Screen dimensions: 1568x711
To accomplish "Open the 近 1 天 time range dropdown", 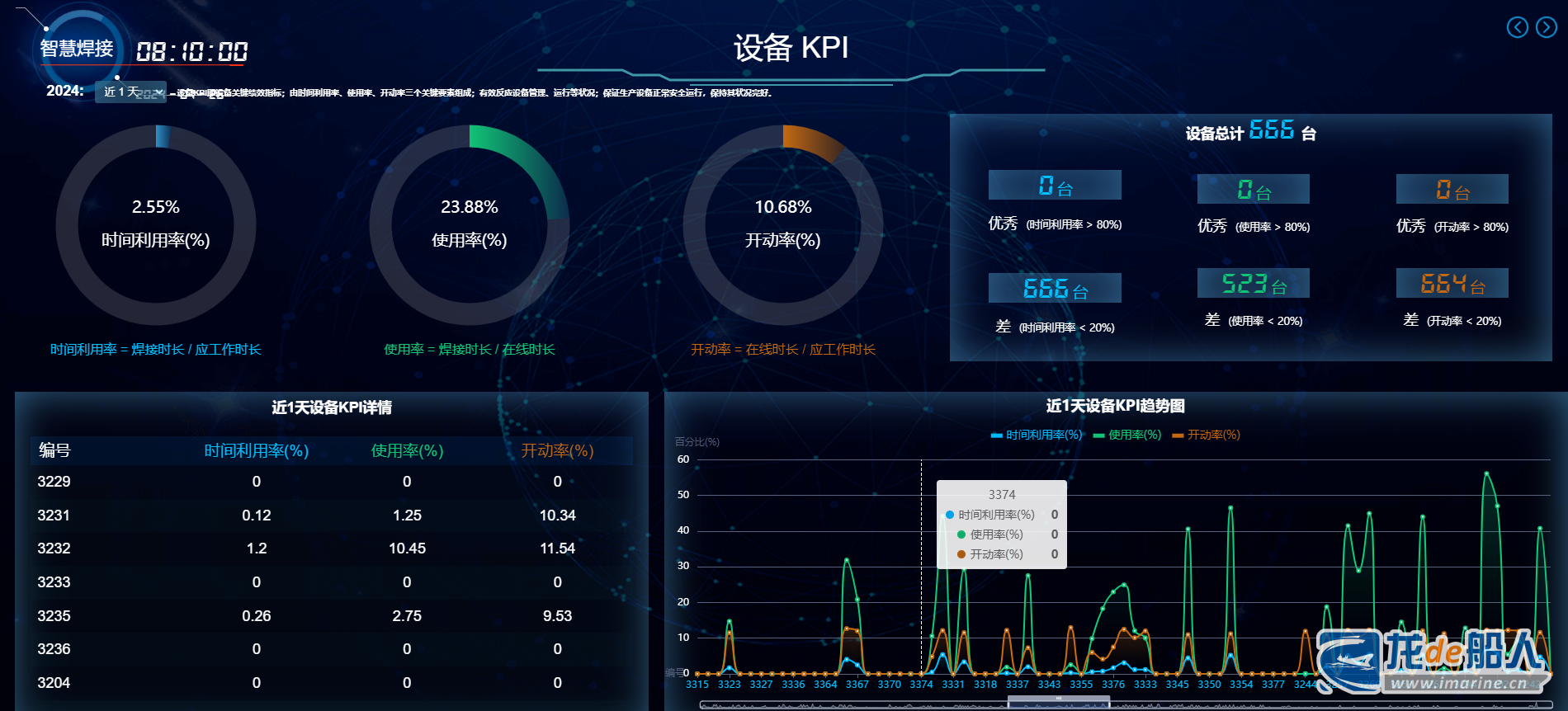I will (x=131, y=92).
